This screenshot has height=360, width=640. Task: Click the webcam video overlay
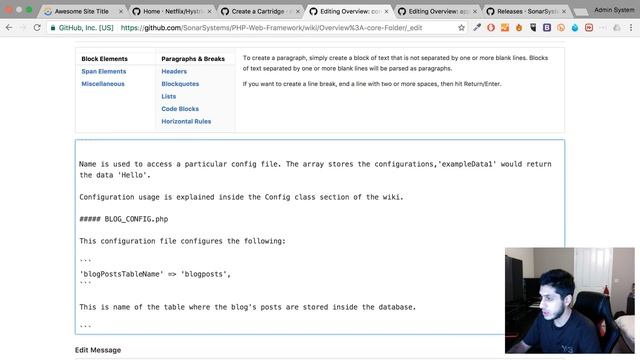[569, 300]
